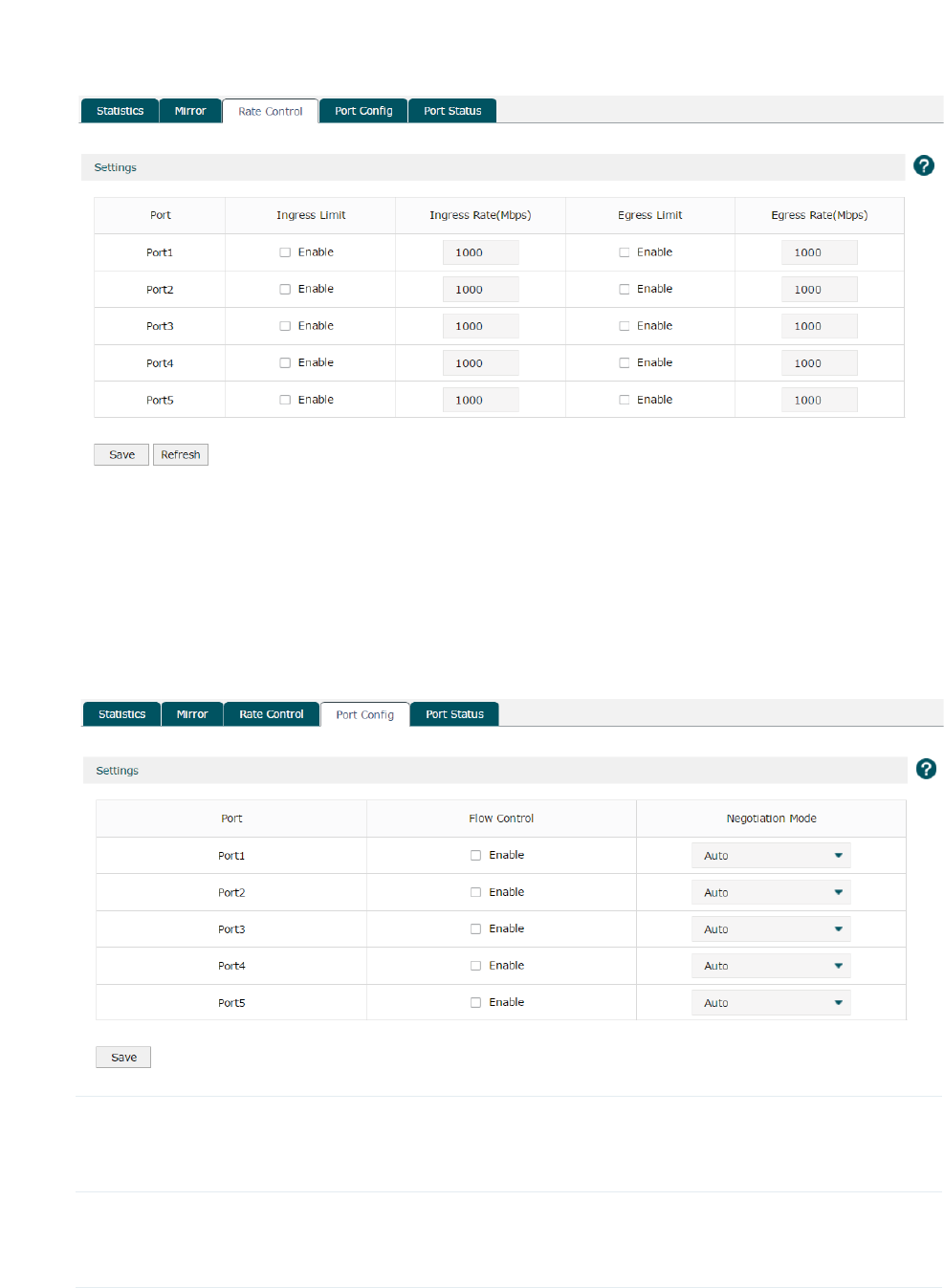Enable Ingress Limit for Port4
Image resolution: width=944 pixels, height=1288 pixels.
point(285,362)
